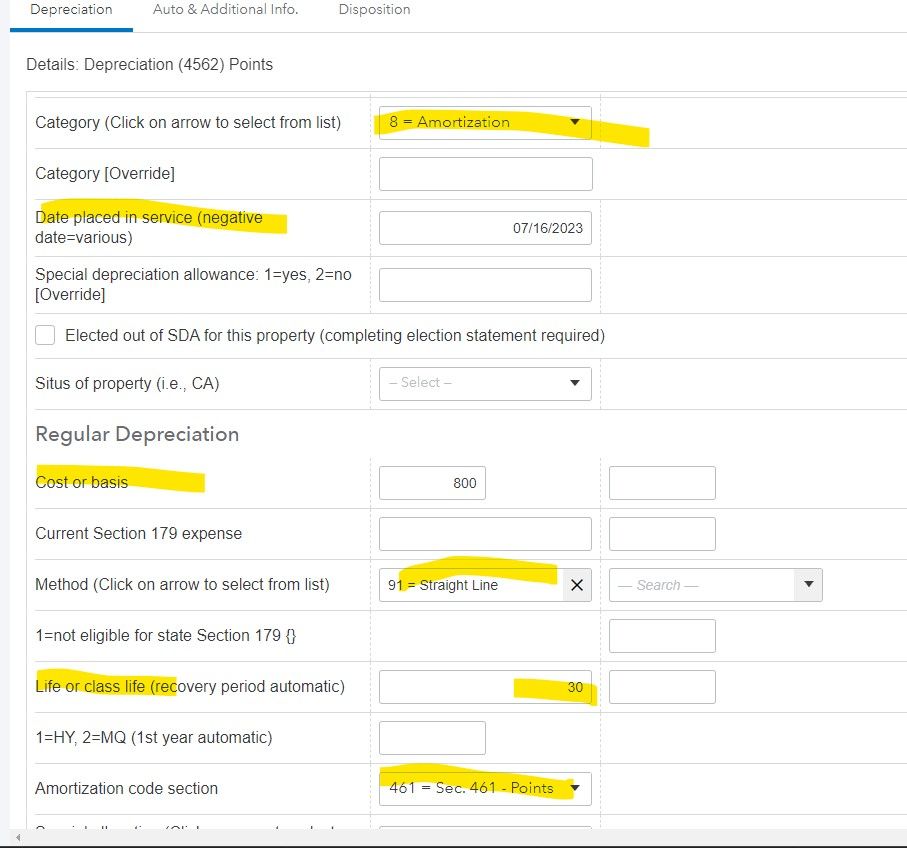Open the Disposition tab
This screenshot has width=907, height=848.
click(374, 10)
